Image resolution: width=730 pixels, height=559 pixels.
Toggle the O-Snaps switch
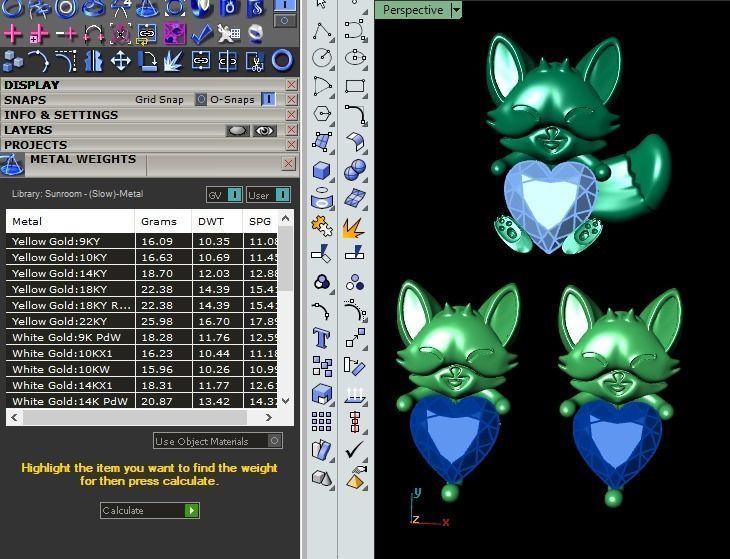tap(269, 99)
